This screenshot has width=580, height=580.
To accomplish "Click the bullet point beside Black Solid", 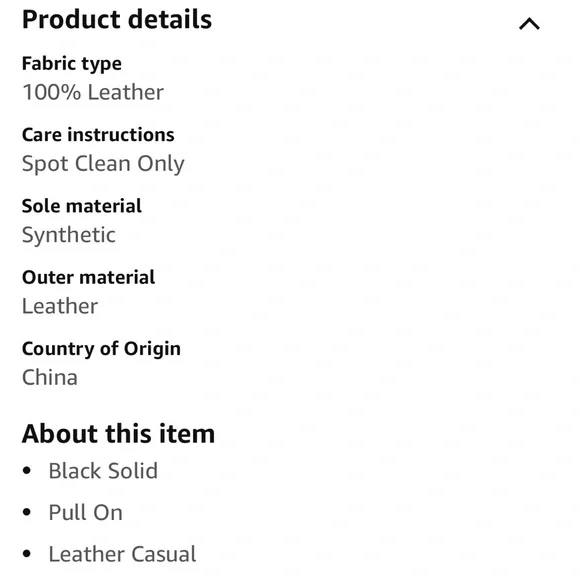I will pyautogui.click(x=27, y=471).
